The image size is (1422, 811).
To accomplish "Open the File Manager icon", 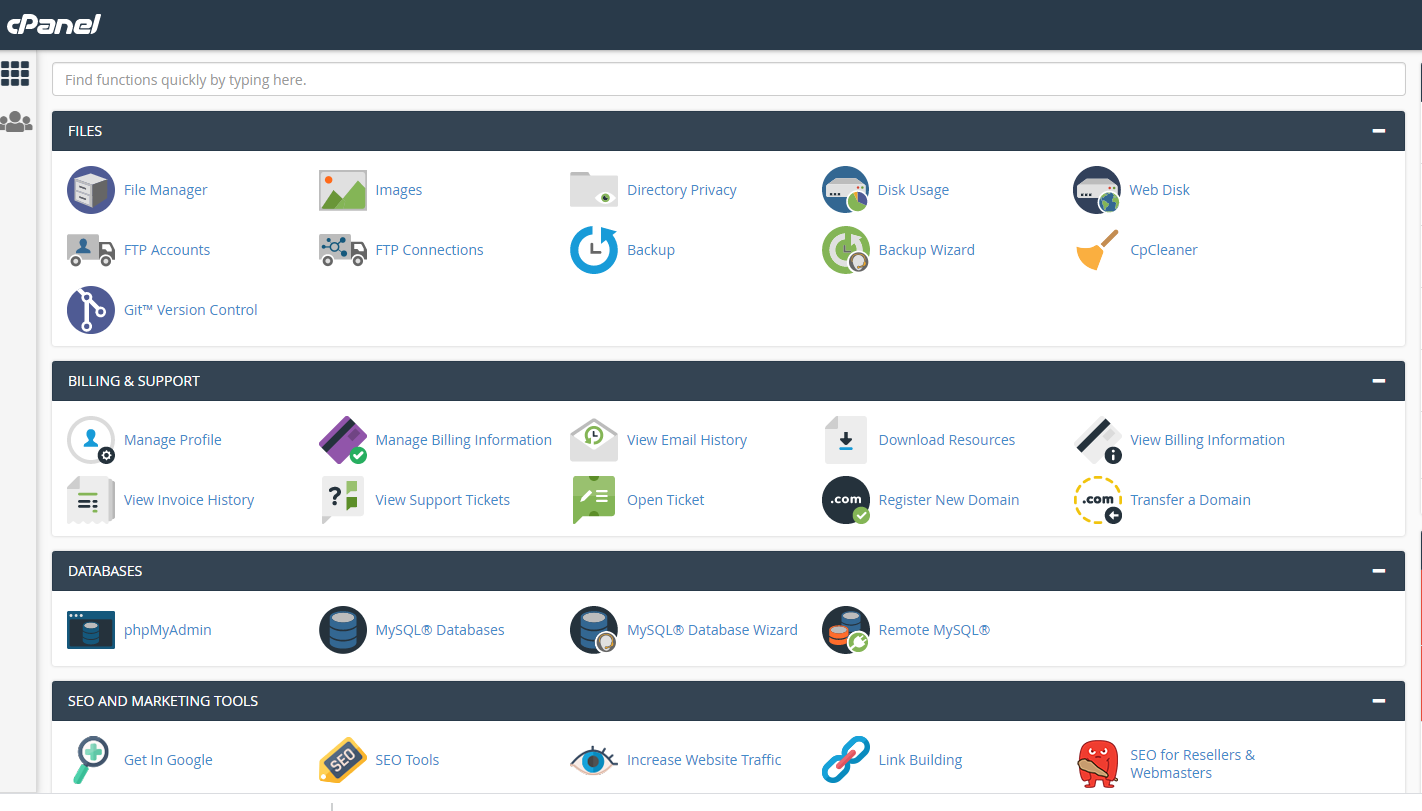I will point(91,190).
